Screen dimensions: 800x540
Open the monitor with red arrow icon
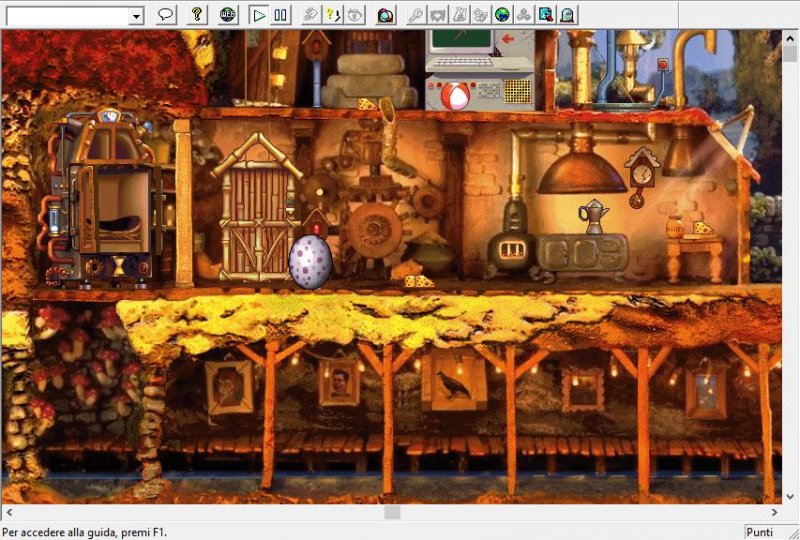pos(545,15)
